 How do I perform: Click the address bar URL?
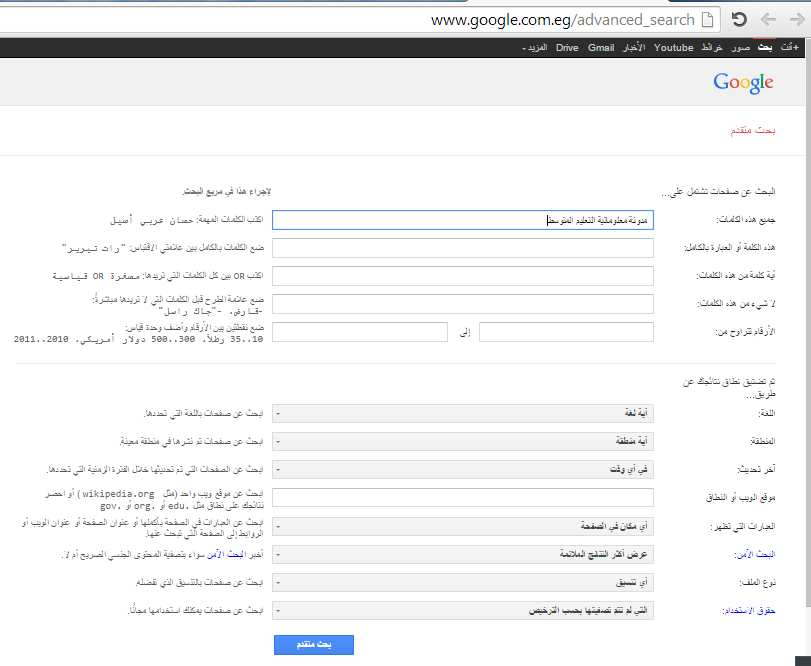(x=563, y=20)
